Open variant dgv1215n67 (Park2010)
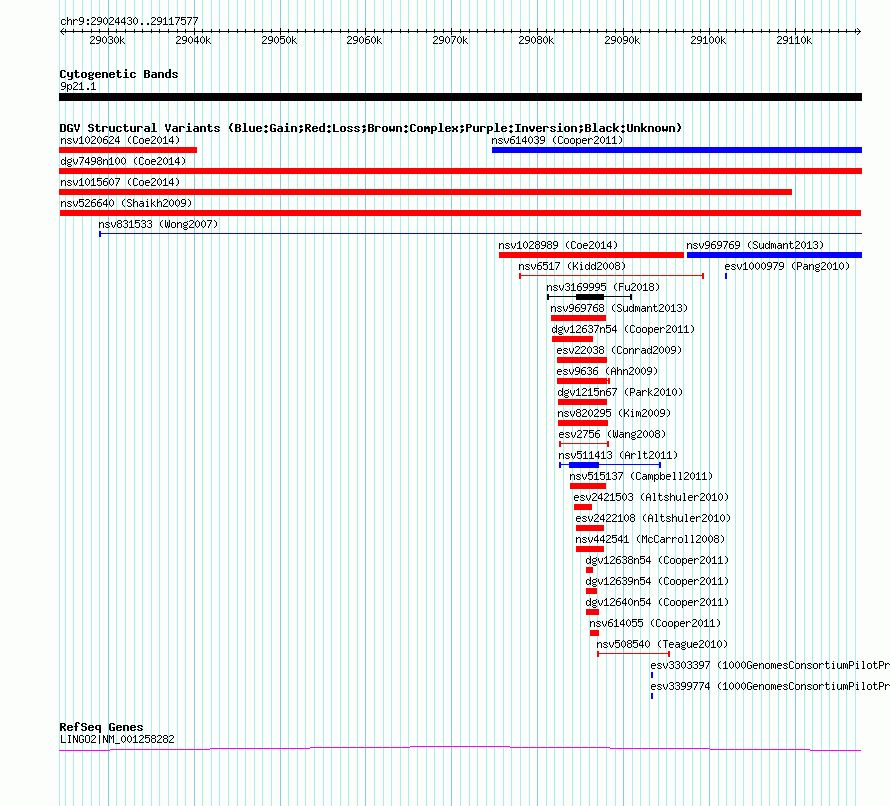This screenshot has height=806, width=890. 620,392
